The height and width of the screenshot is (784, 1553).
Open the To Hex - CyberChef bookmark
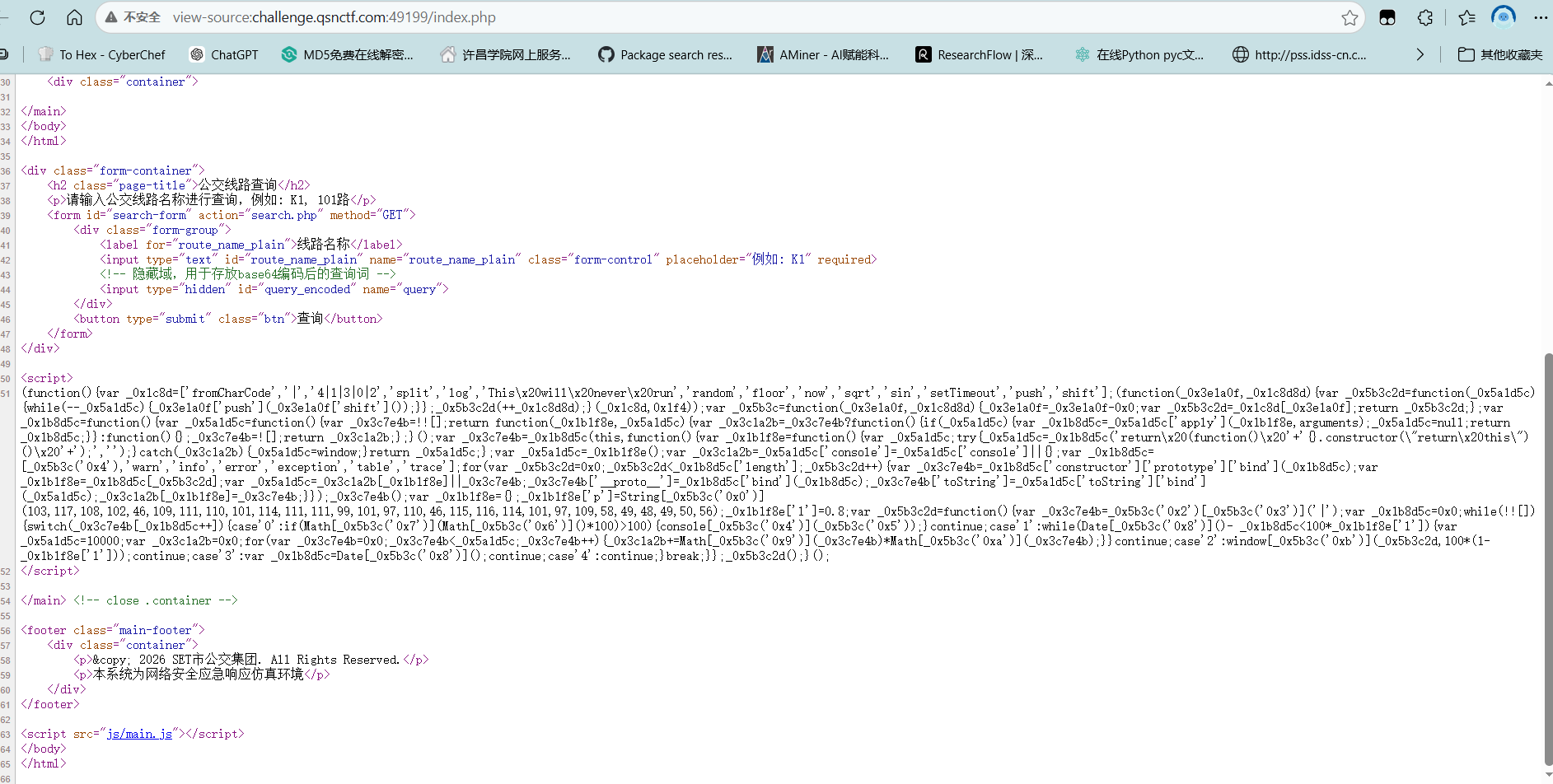(102, 54)
